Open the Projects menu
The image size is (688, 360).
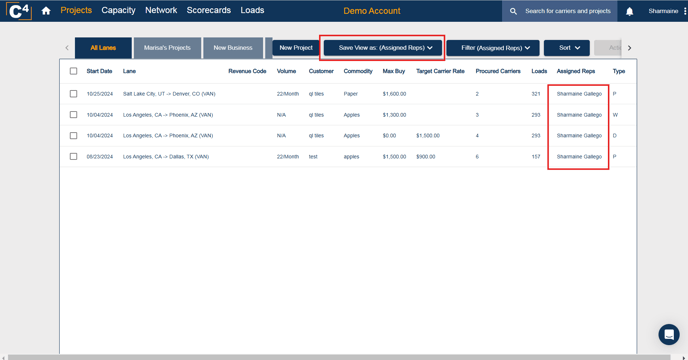[x=76, y=10]
